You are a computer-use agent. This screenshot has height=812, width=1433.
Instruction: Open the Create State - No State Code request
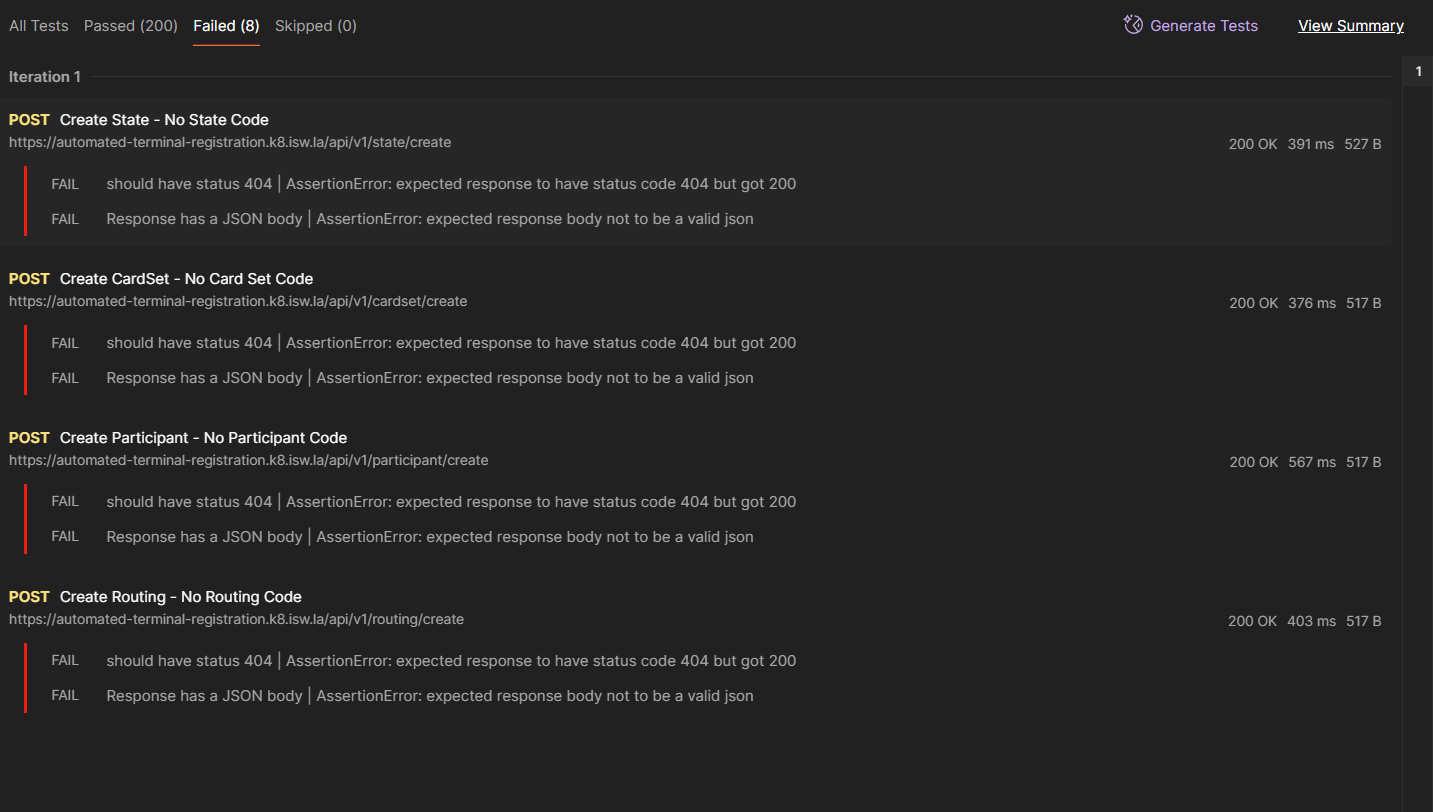pyautogui.click(x=164, y=120)
